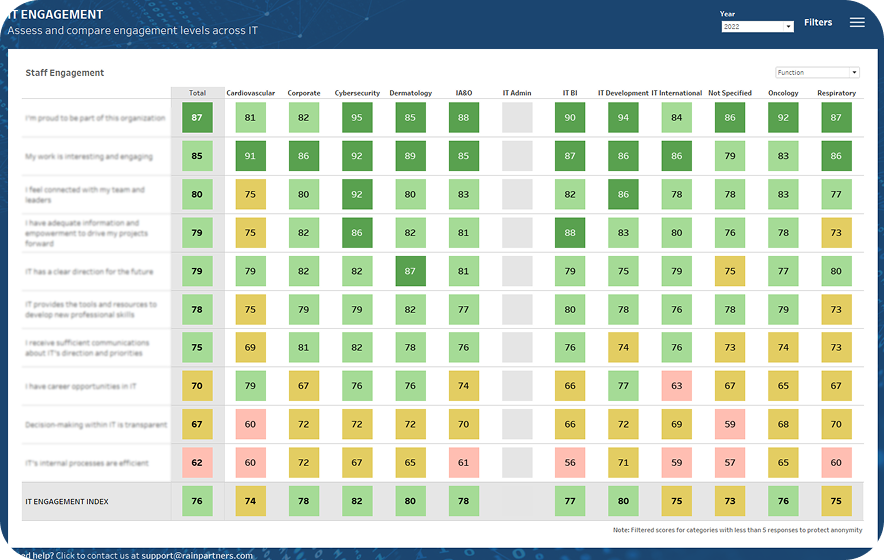This screenshot has width=884, height=560.
Task: Select the Cardiovascular column header
Action: tap(250, 93)
